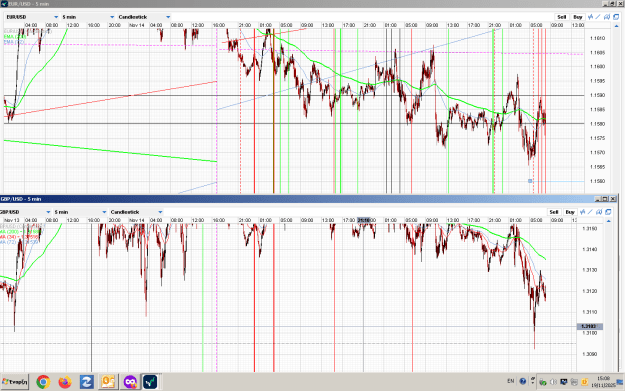Open indicators icon in EUR/USD toolbar
This screenshot has width=625, height=391.
point(590,17)
